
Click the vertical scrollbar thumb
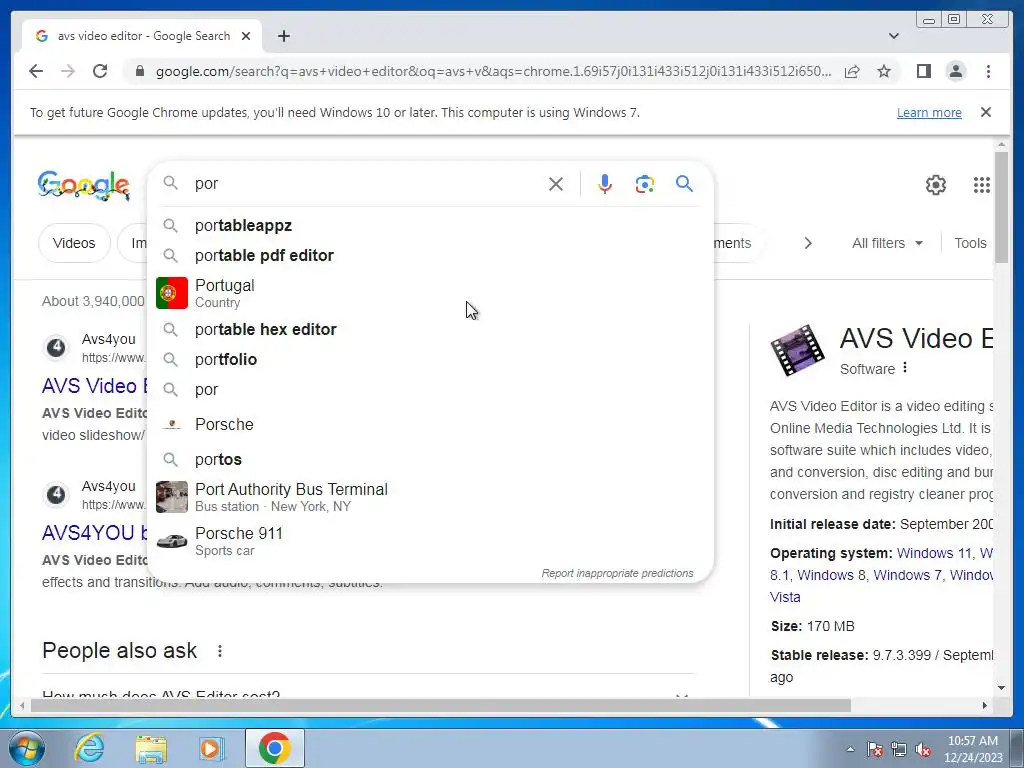[x=1001, y=208]
